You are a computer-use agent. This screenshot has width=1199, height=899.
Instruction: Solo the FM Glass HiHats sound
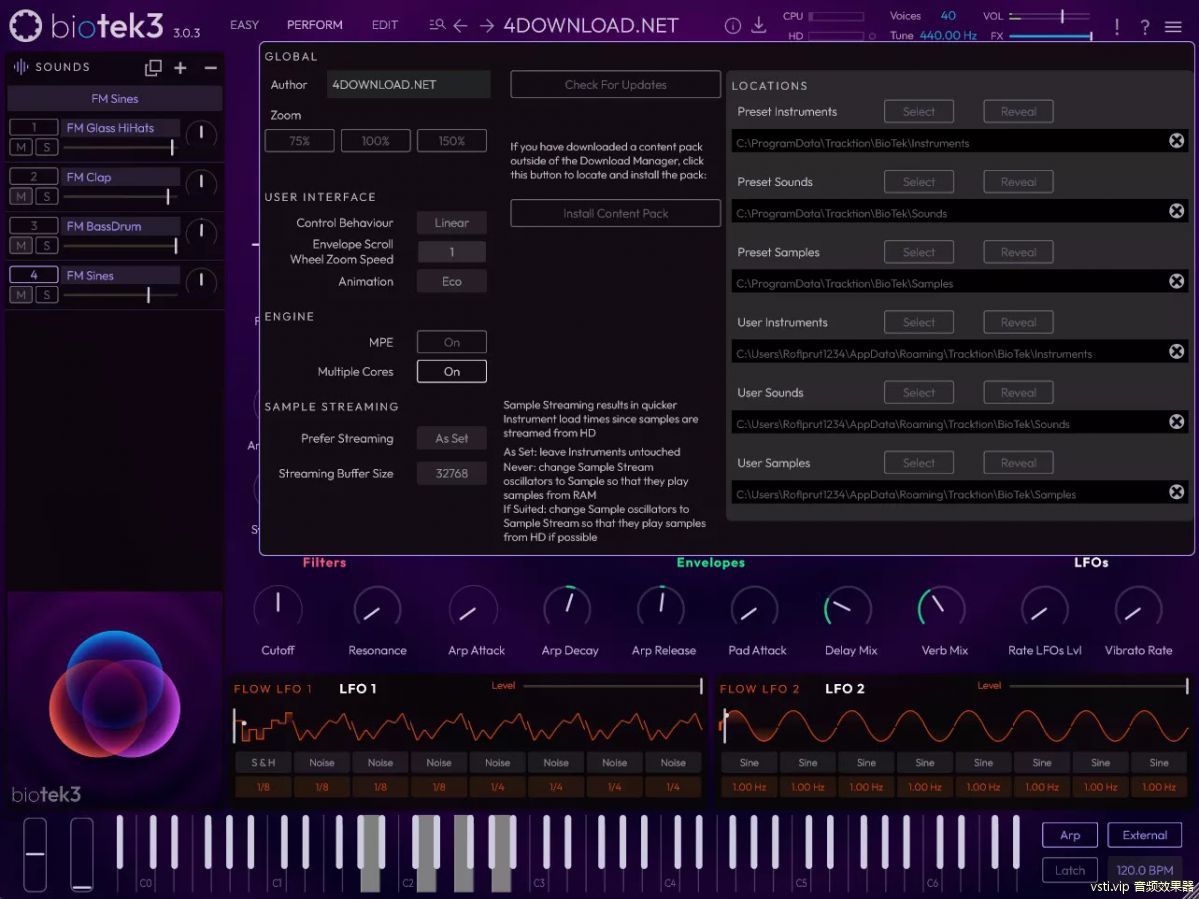[x=47, y=148]
